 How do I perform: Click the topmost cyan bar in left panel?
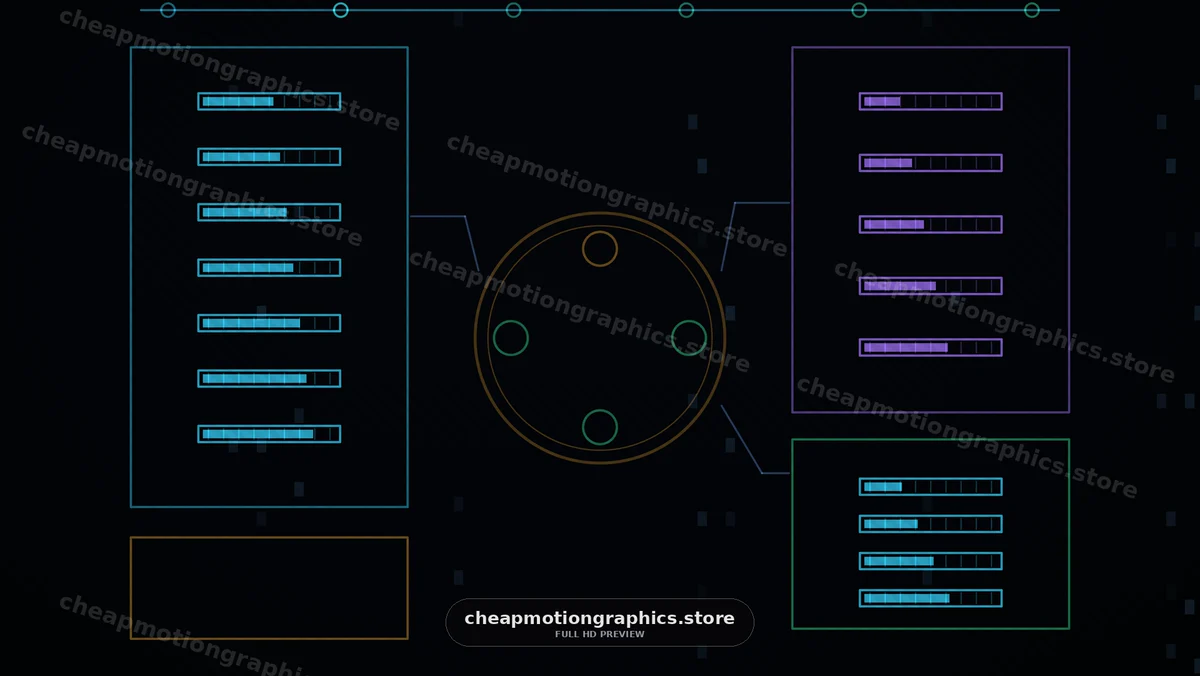[x=269, y=101]
